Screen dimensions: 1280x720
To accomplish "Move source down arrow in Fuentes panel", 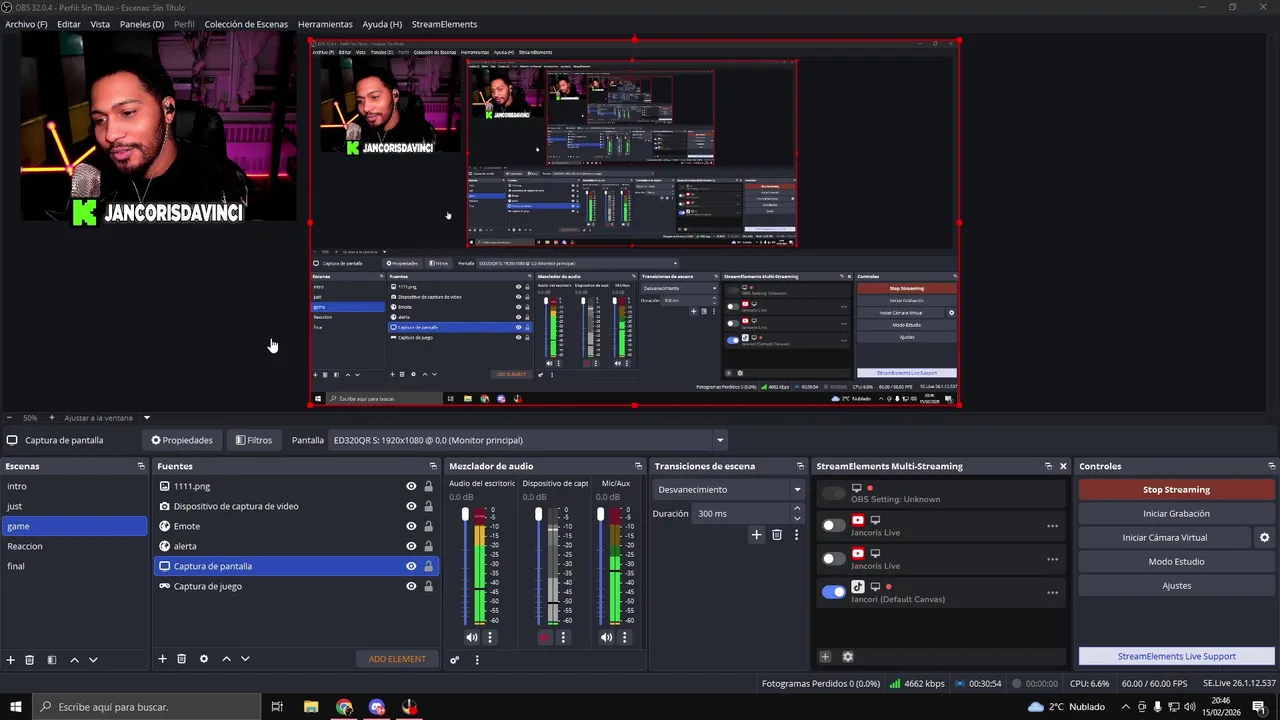I will pyautogui.click(x=245, y=659).
